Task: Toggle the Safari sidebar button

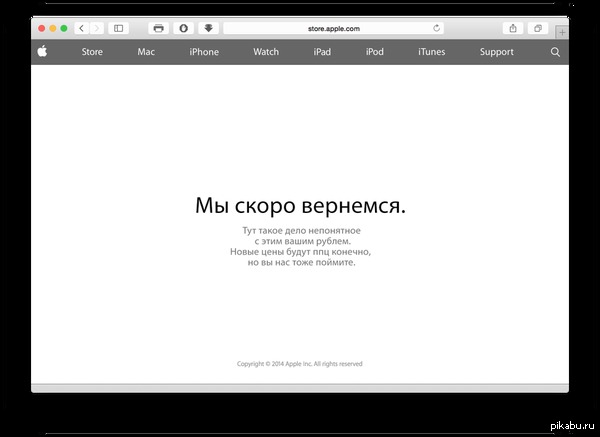Action: click(x=119, y=29)
